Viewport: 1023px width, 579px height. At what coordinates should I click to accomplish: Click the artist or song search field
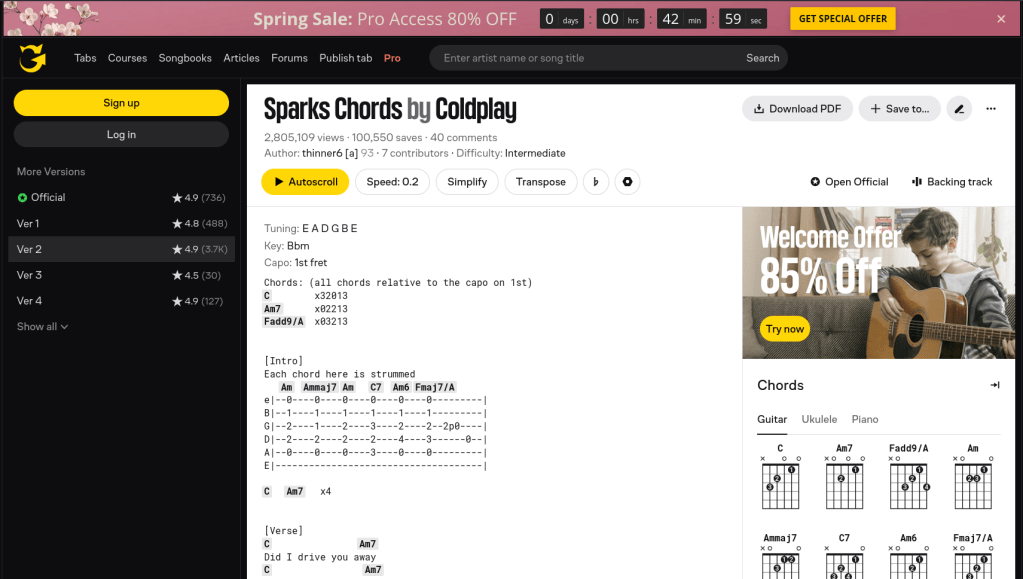click(x=590, y=58)
